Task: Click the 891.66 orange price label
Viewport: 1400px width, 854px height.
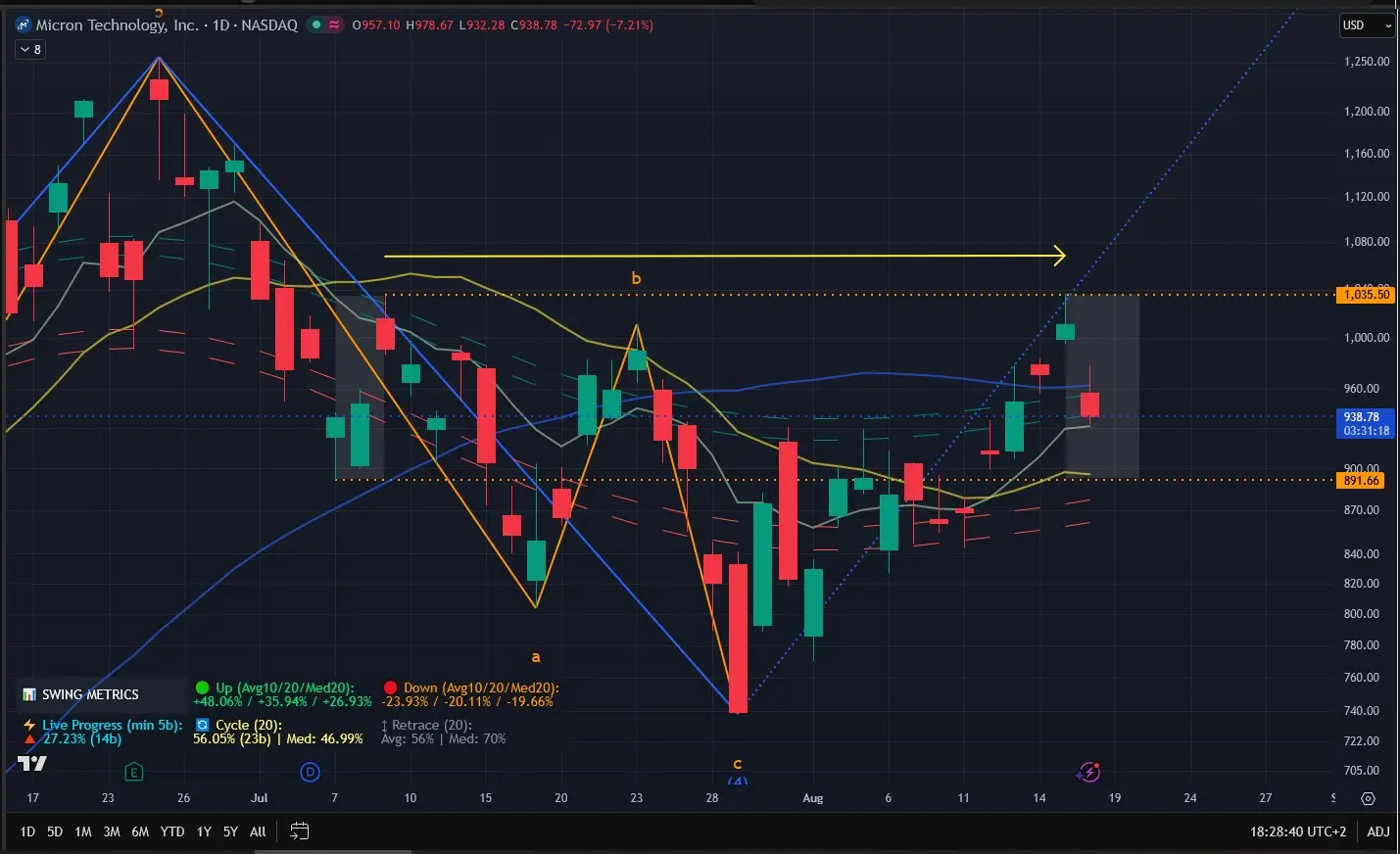Action: 1362,480
